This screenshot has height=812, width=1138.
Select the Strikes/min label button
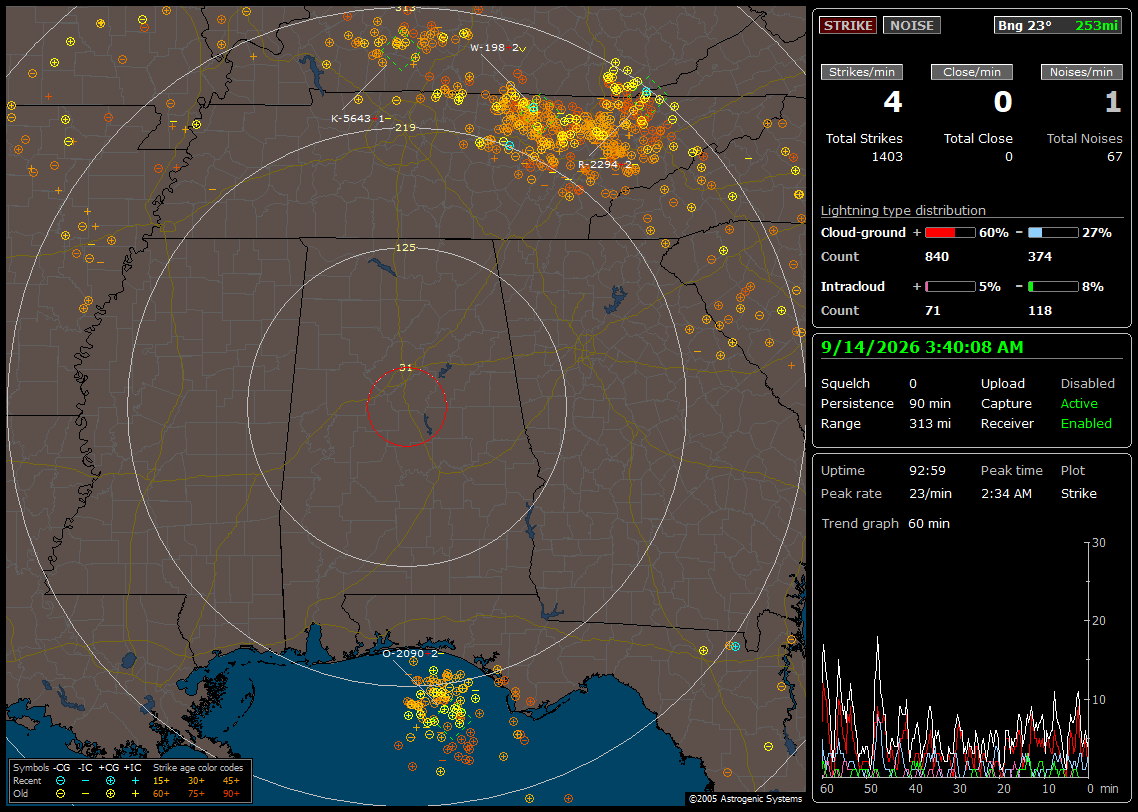pos(861,72)
